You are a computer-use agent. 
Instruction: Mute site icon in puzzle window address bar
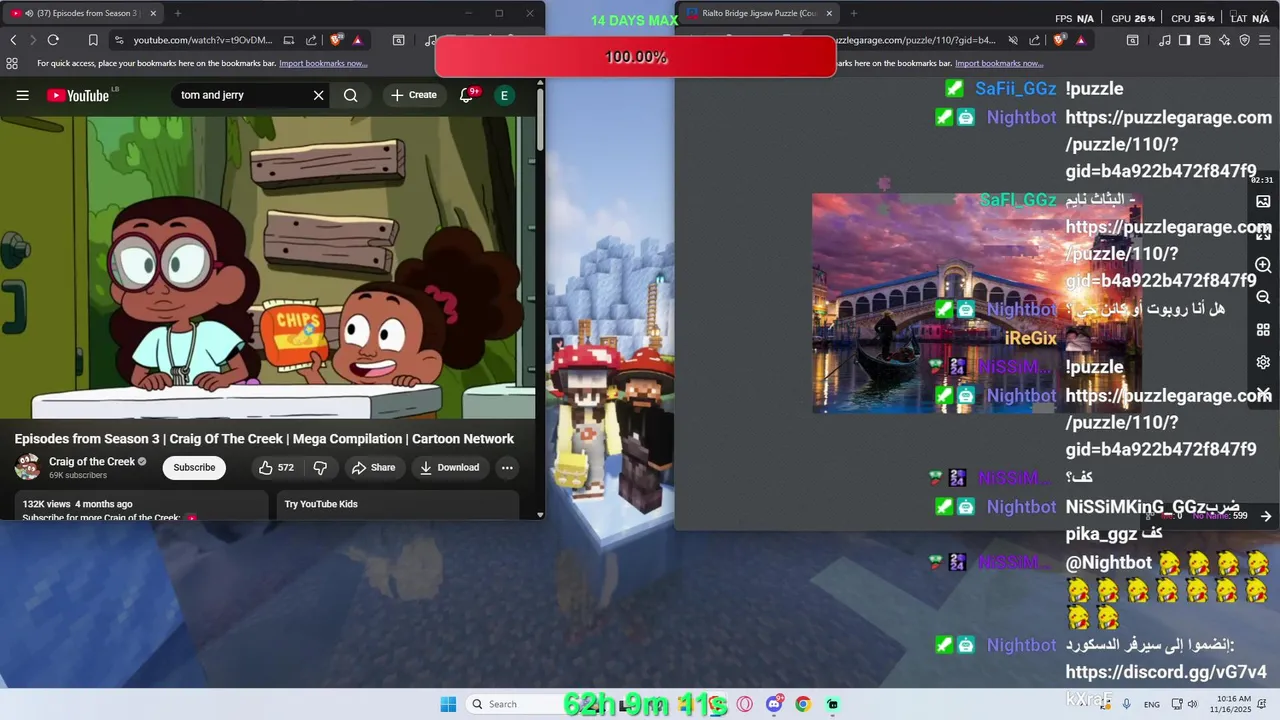click(x=1012, y=40)
